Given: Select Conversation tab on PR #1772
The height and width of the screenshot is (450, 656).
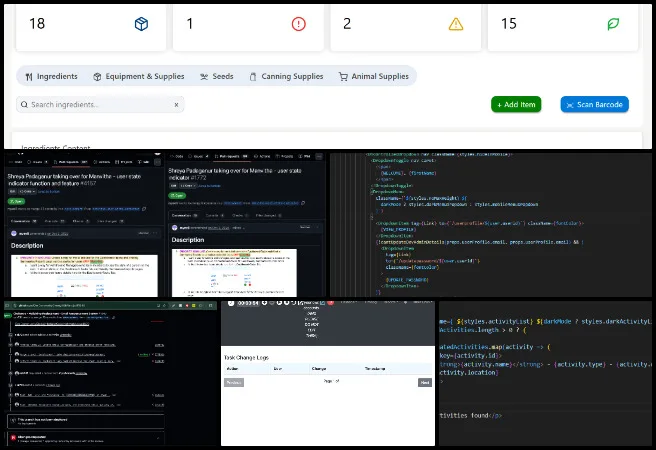Looking at the screenshot, I should click(x=184, y=215).
